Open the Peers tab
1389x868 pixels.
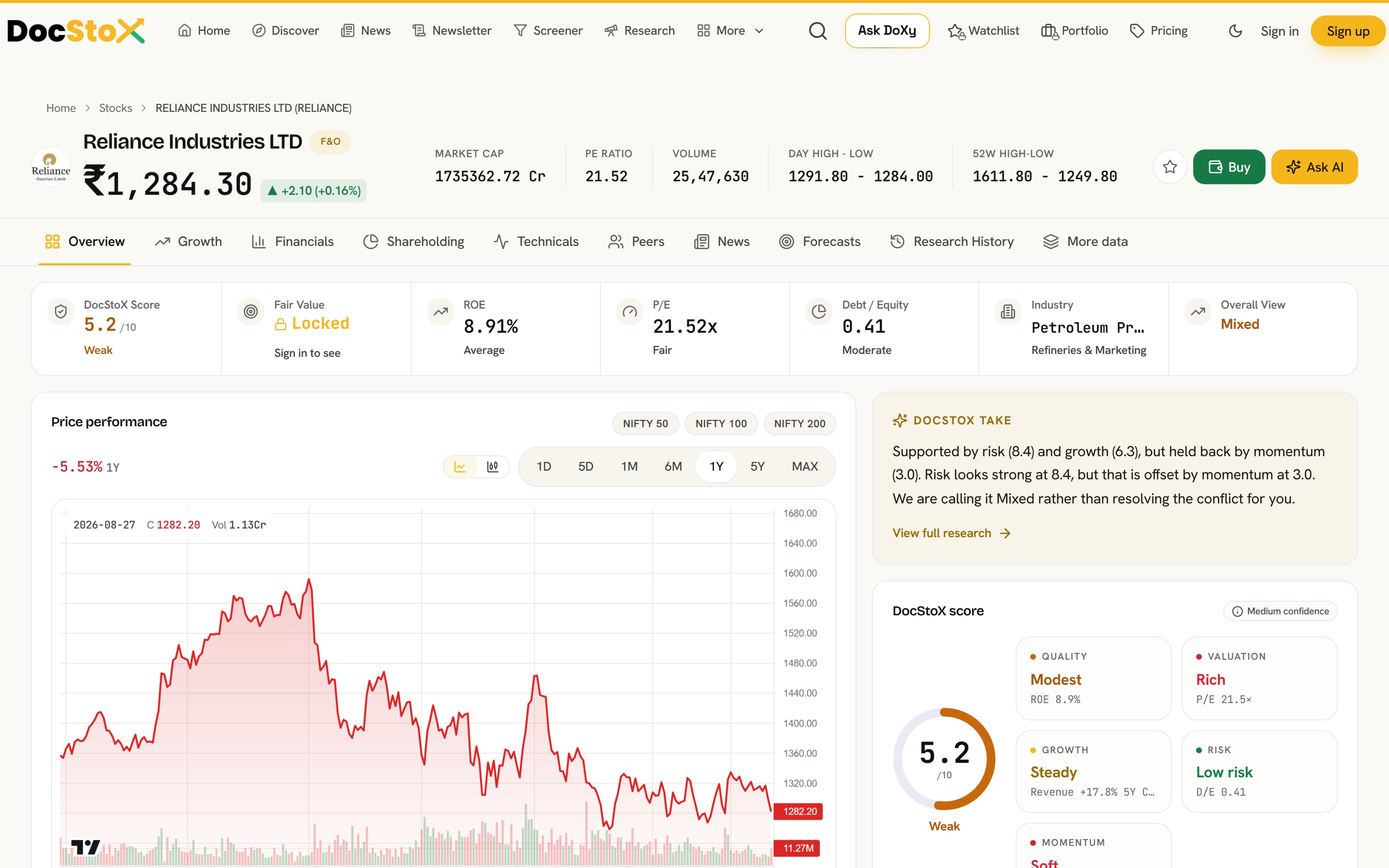[x=637, y=242]
